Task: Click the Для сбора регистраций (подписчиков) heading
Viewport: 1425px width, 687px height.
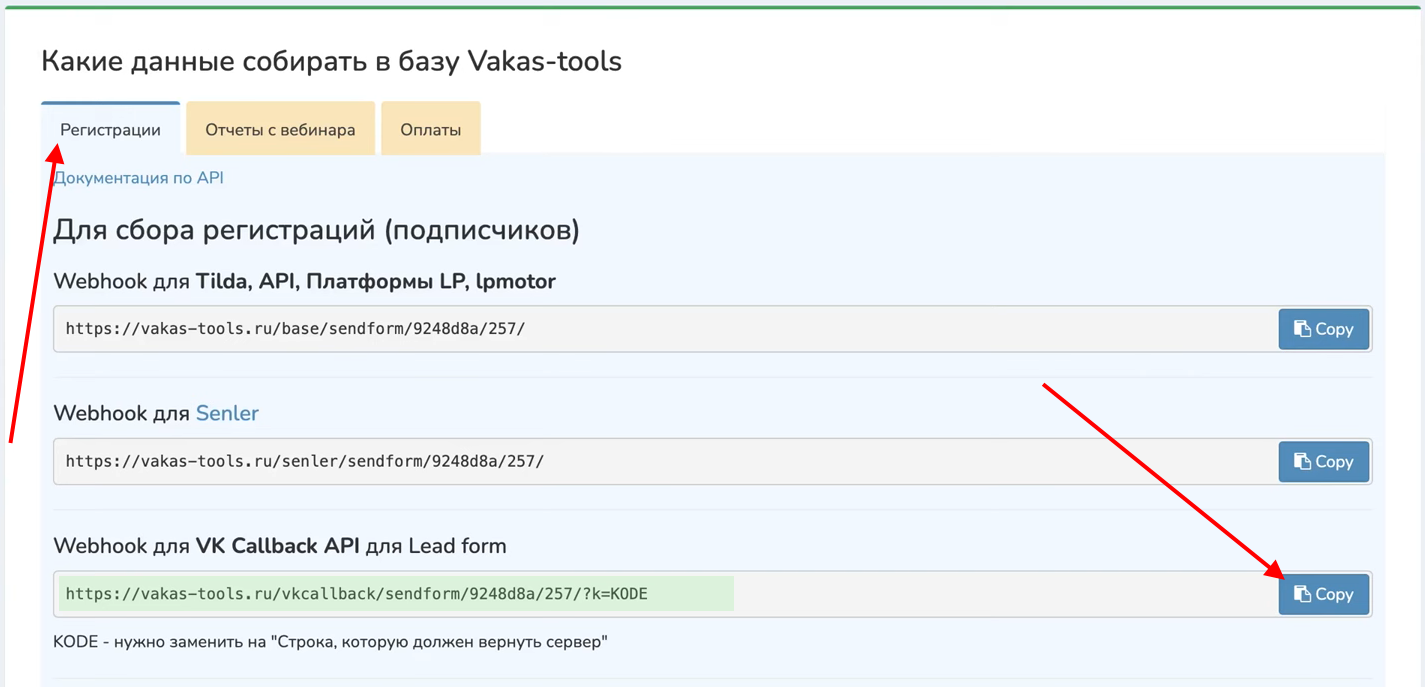Action: click(x=316, y=230)
